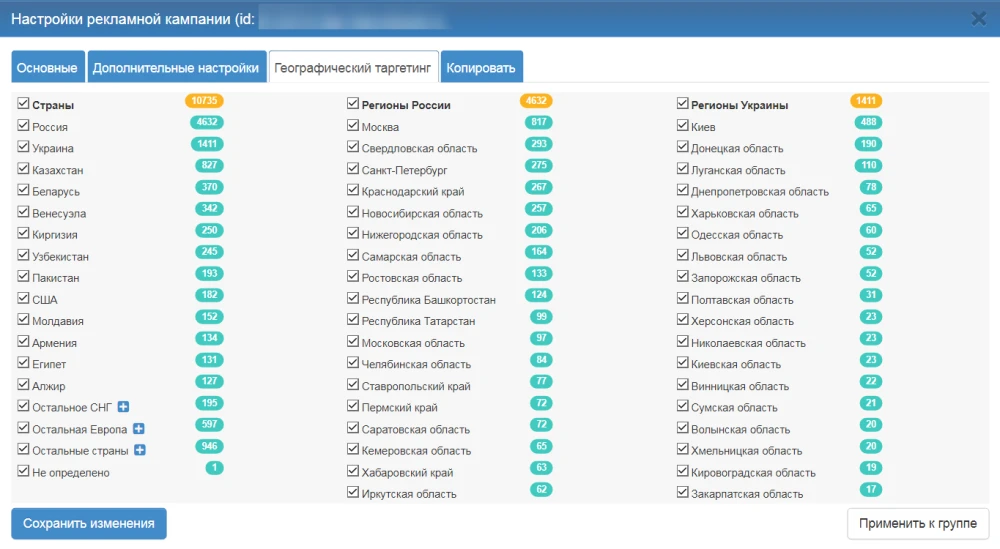Expand the Остальные страны group
Screen dimensions: 1000x549
140,450
